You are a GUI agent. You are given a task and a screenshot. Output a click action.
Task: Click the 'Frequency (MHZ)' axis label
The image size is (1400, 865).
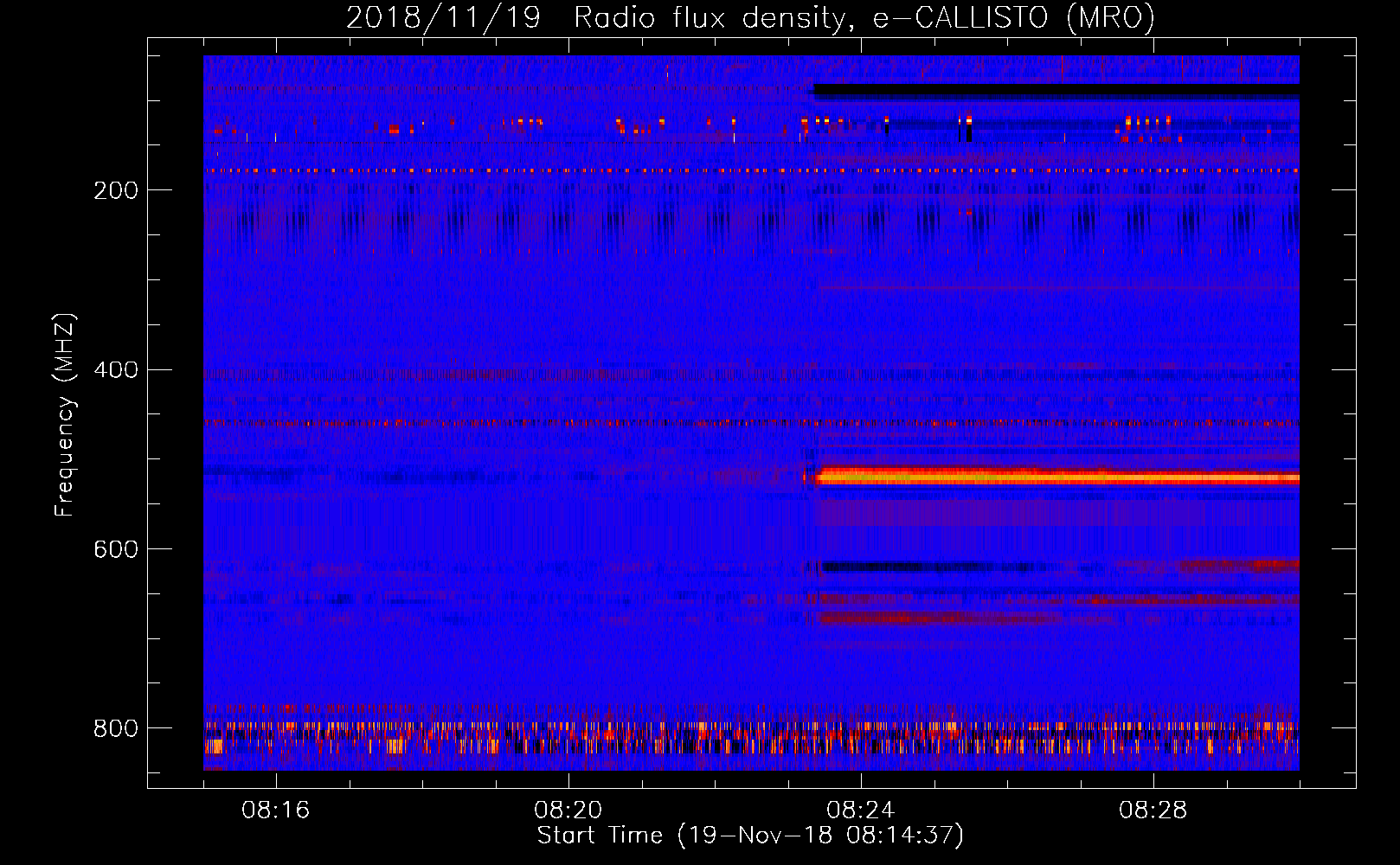coord(65,415)
